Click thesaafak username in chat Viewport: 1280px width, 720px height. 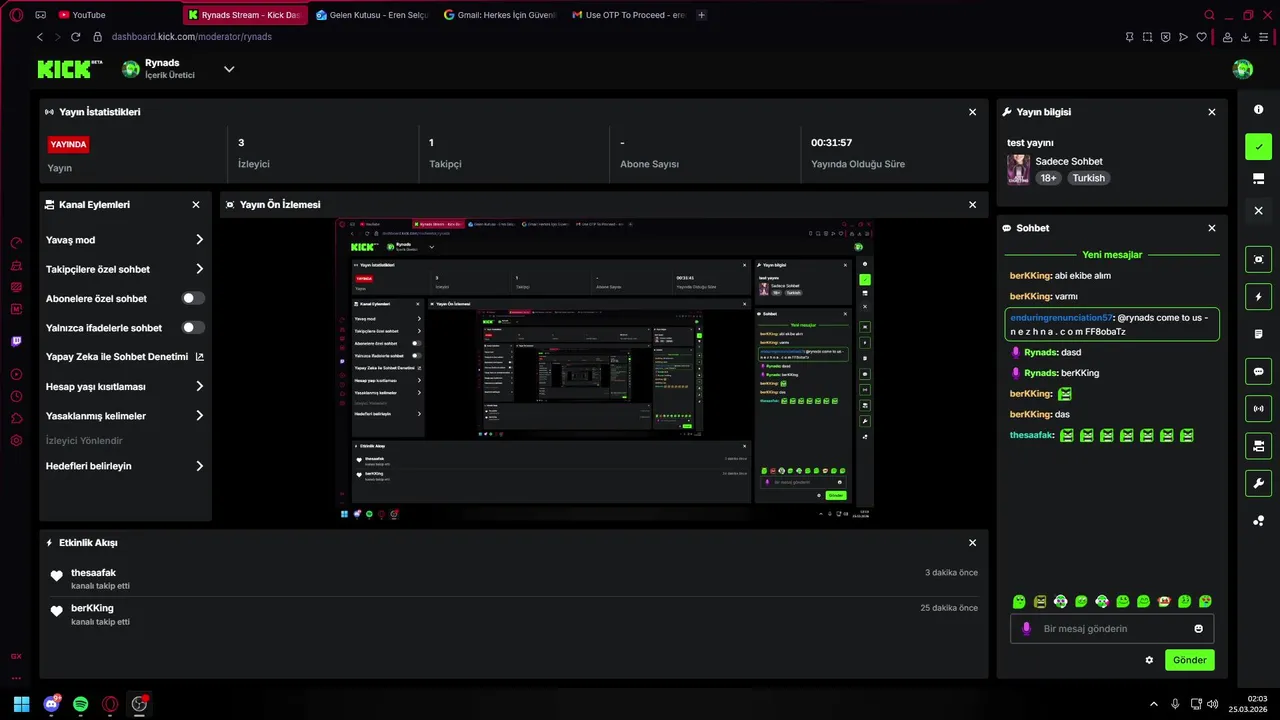click(1032, 435)
